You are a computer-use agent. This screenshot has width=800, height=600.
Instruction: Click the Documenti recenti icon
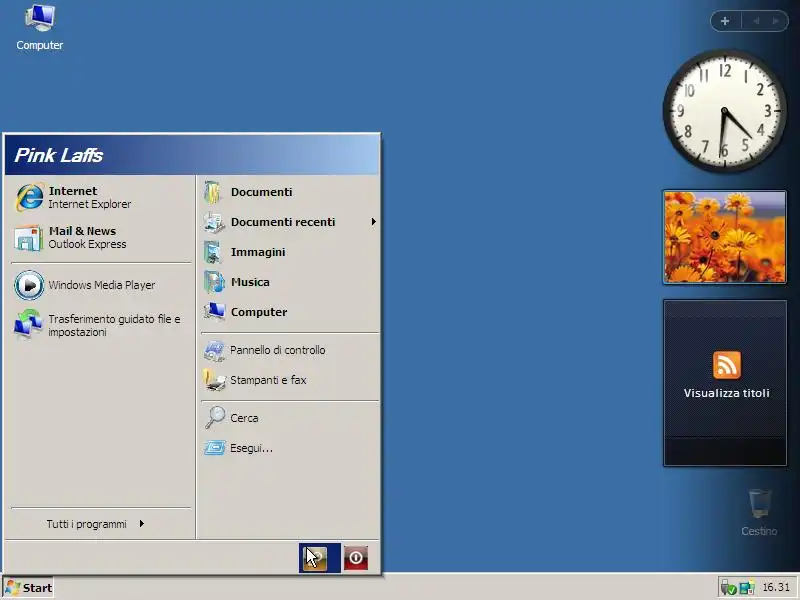(213, 222)
